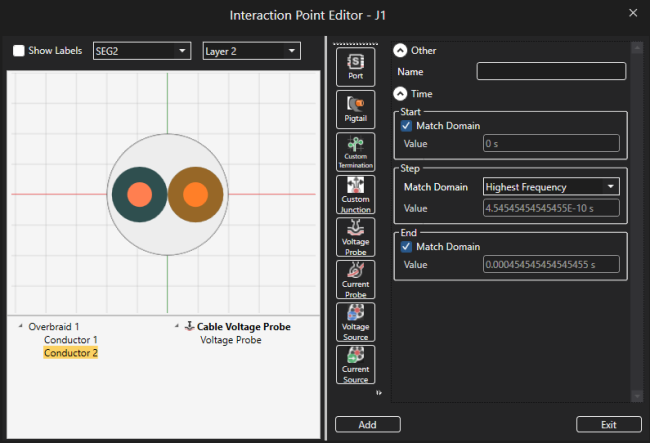
Task: Select Conductor 1 in the tree
Action: (71, 340)
